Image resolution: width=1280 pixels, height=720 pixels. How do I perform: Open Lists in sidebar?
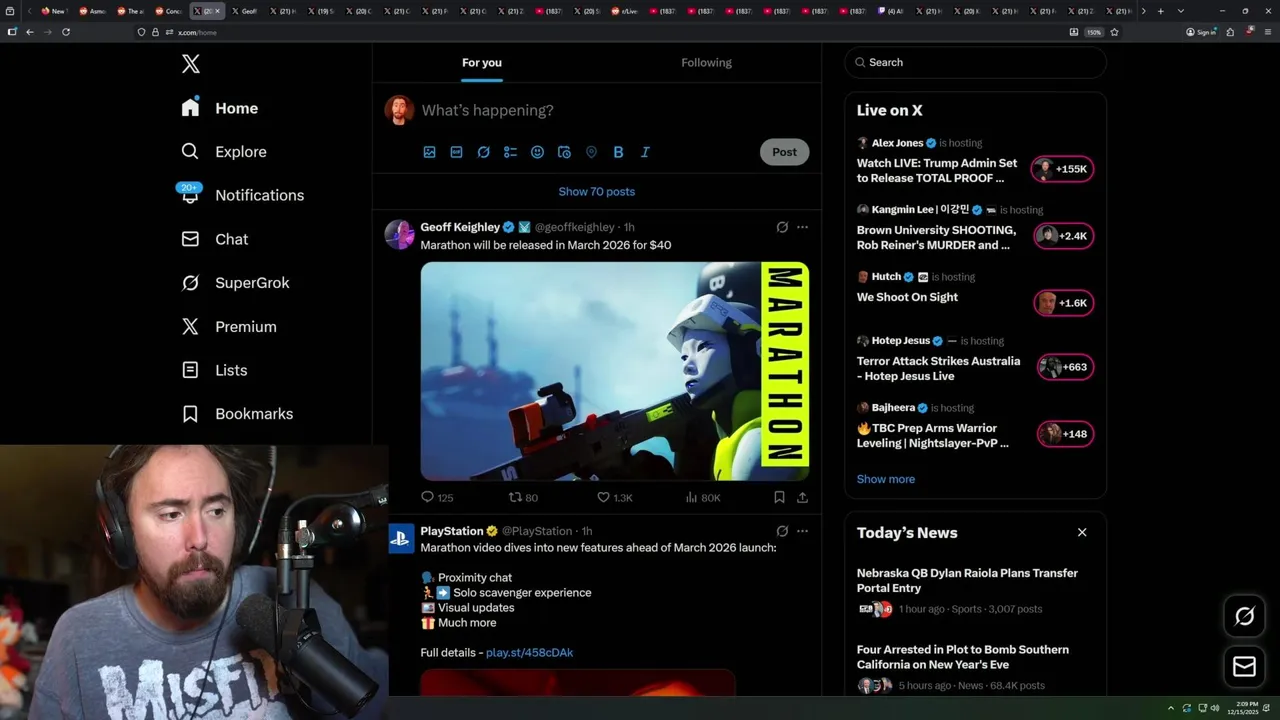tap(214, 370)
